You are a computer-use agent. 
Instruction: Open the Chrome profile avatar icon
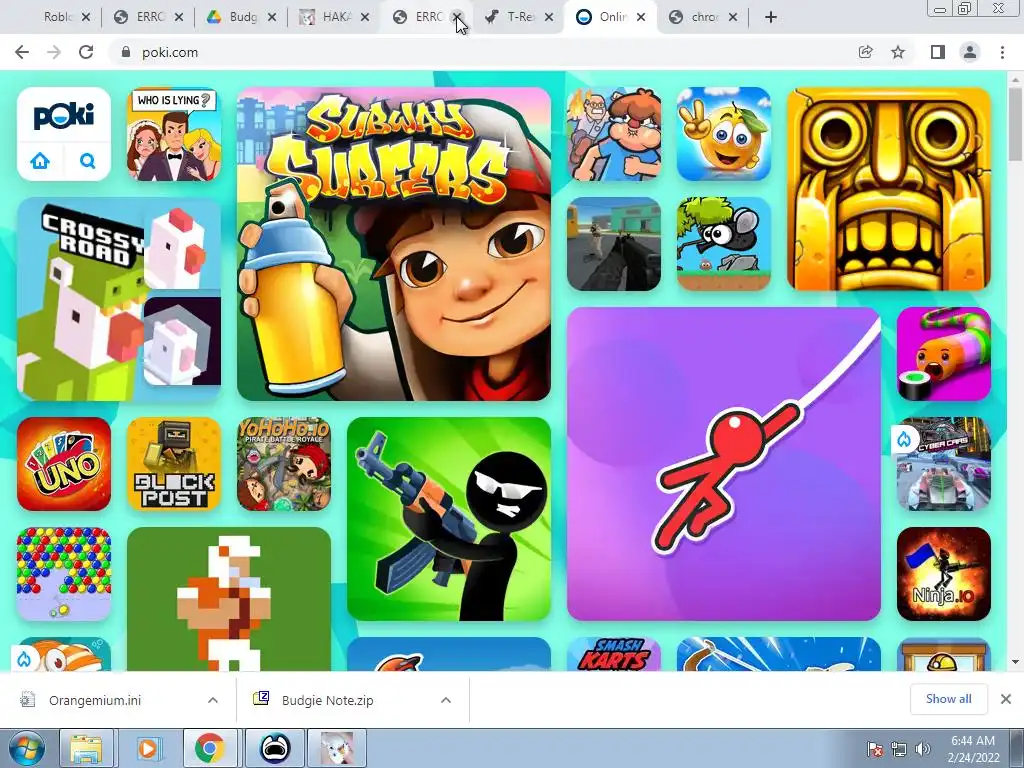tap(970, 52)
